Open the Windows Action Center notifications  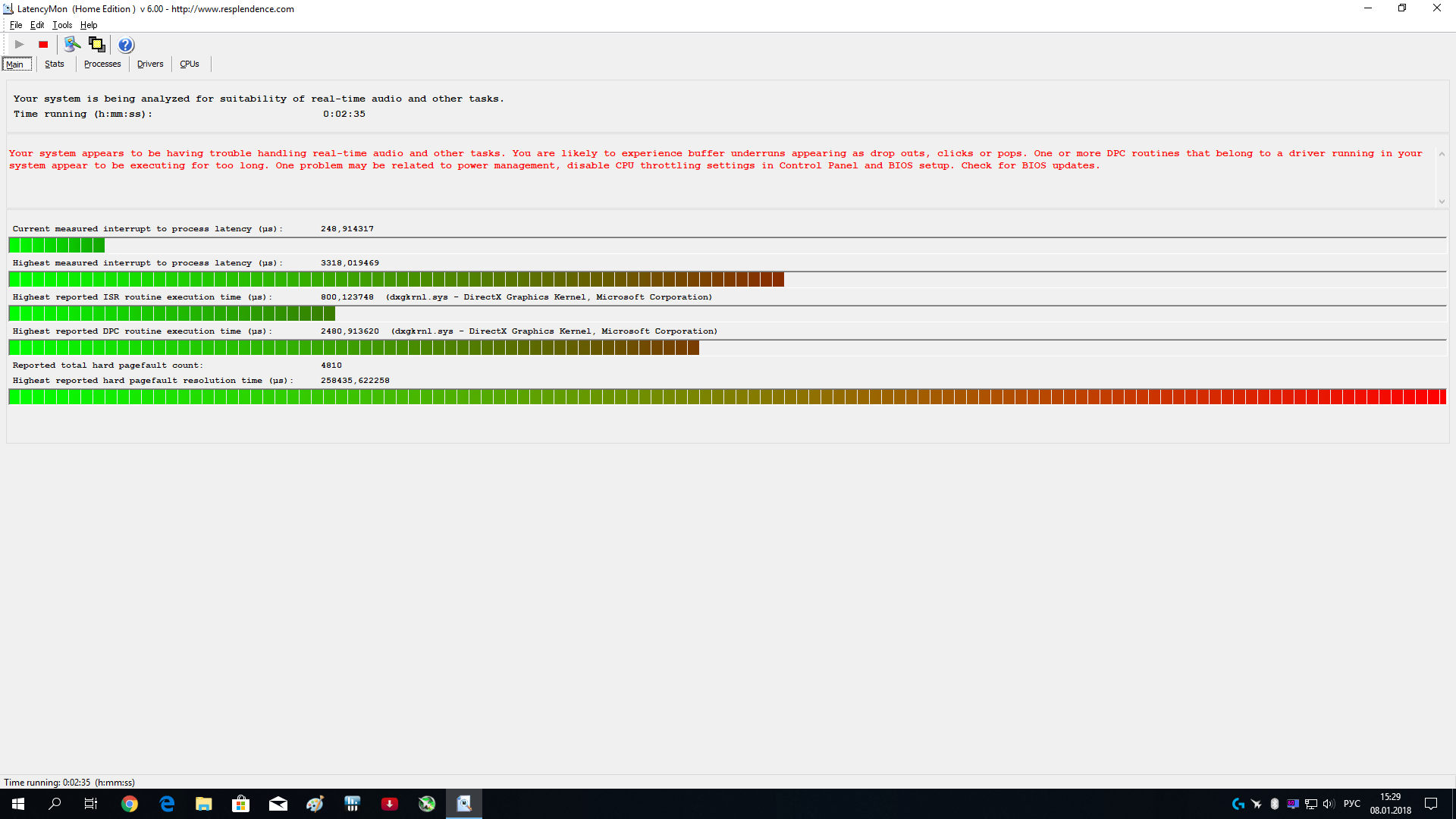1431,804
